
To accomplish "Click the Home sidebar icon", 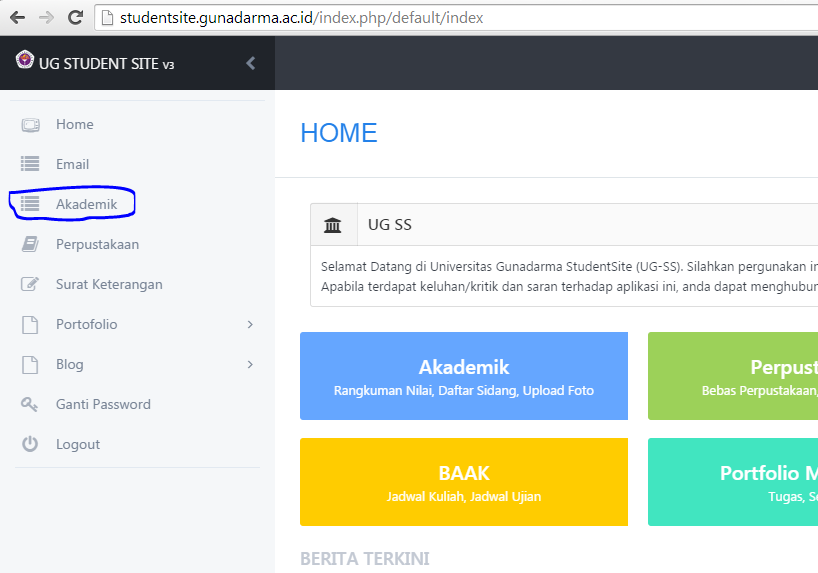I will (x=30, y=125).
